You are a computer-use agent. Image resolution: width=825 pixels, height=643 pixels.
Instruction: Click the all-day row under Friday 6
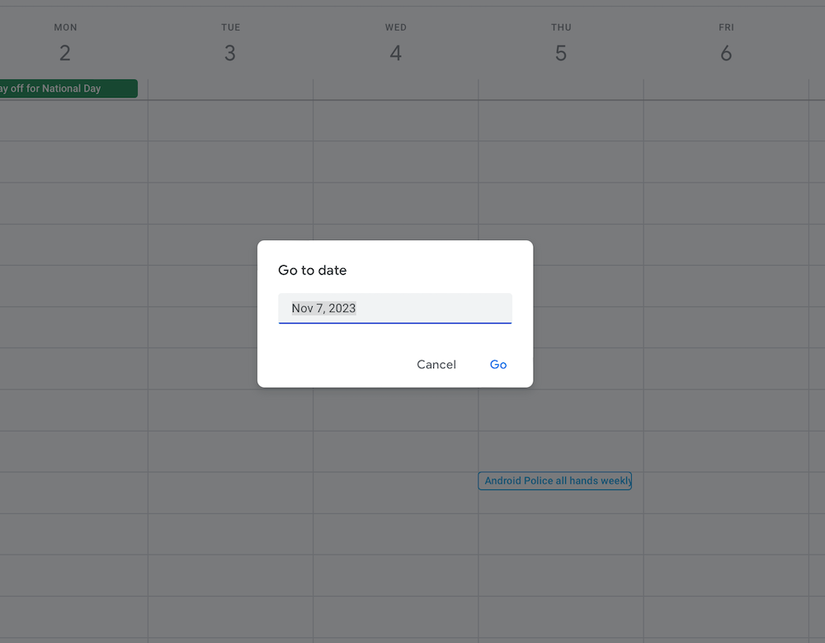coord(726,89)
